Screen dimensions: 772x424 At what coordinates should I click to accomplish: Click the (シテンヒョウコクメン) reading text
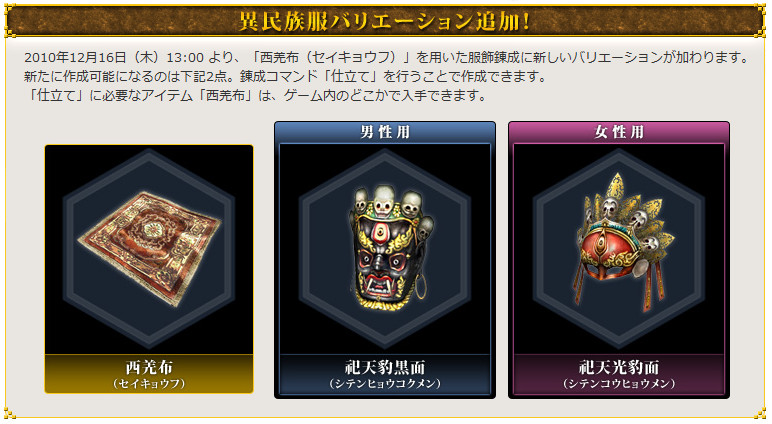point(385,384)
